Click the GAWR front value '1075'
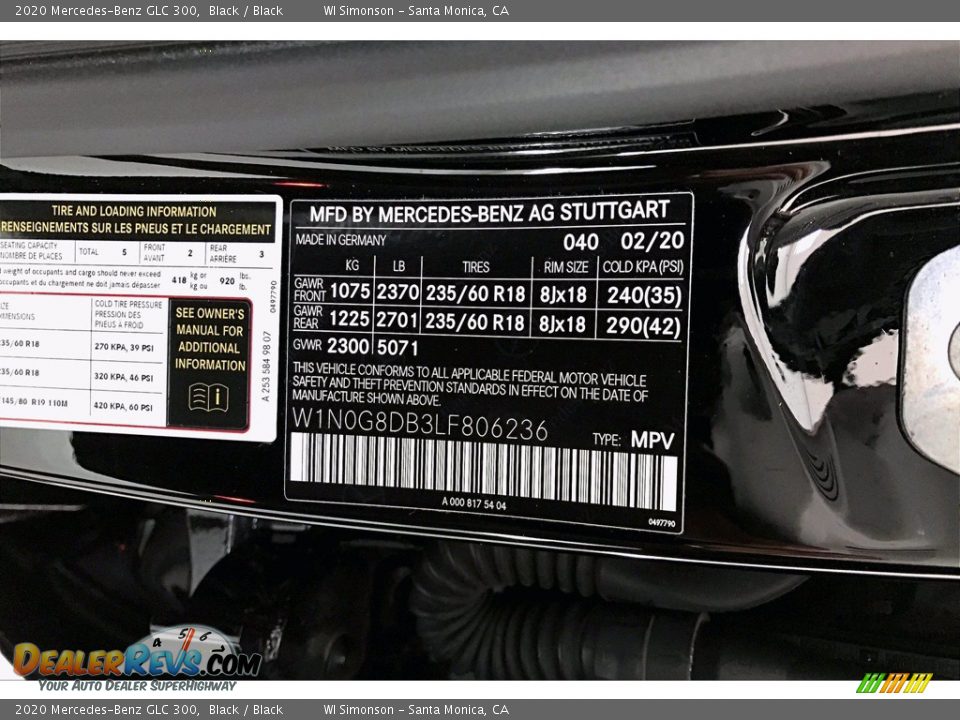 350,291
